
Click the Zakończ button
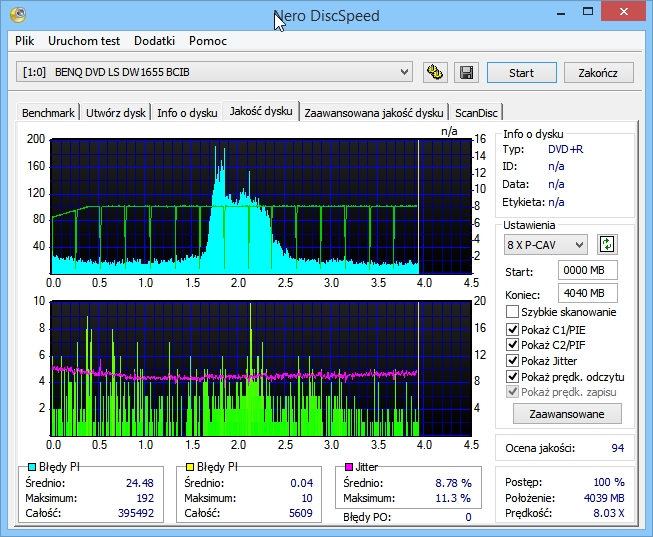click(x=598, y=73)
